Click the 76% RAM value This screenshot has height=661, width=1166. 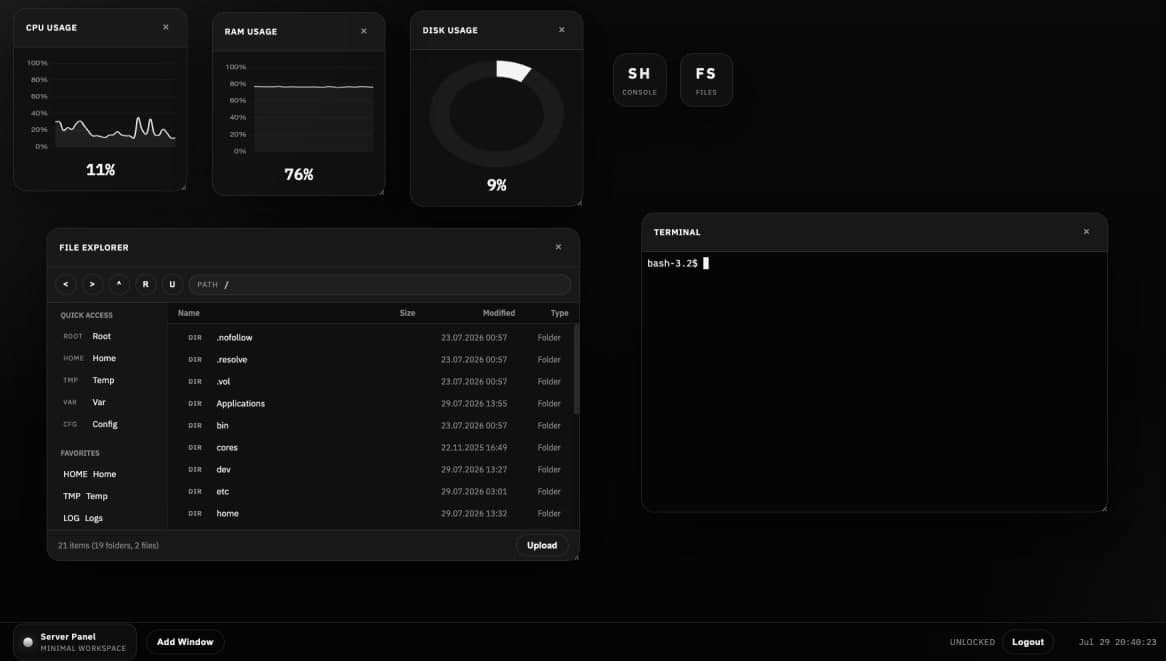click(x=299, y=175)
